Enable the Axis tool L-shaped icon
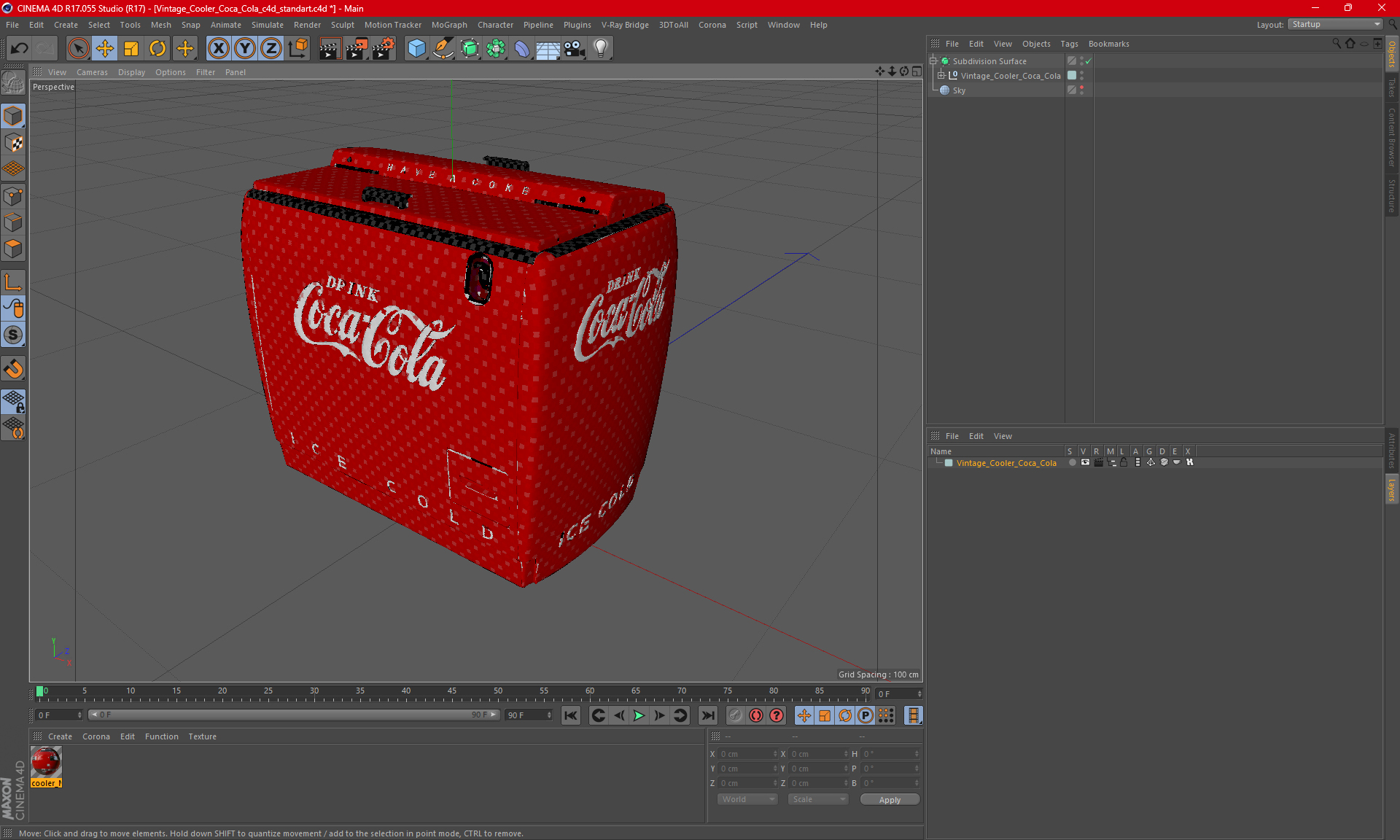The height and width of the screenshot is (840, 1400). [x=13, y=282]
